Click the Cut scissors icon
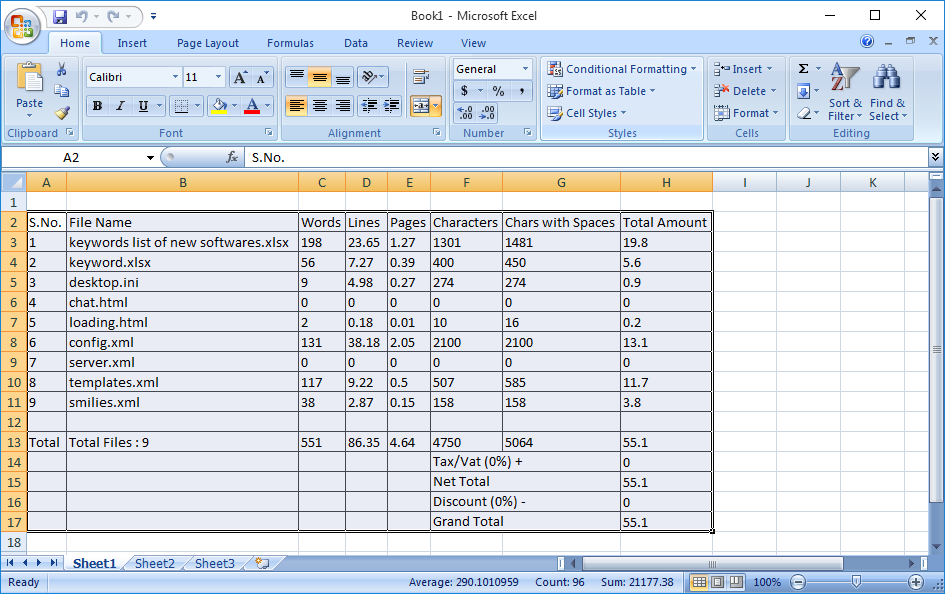The height and width of the screenshot is (594, 945). coord(61,69)
